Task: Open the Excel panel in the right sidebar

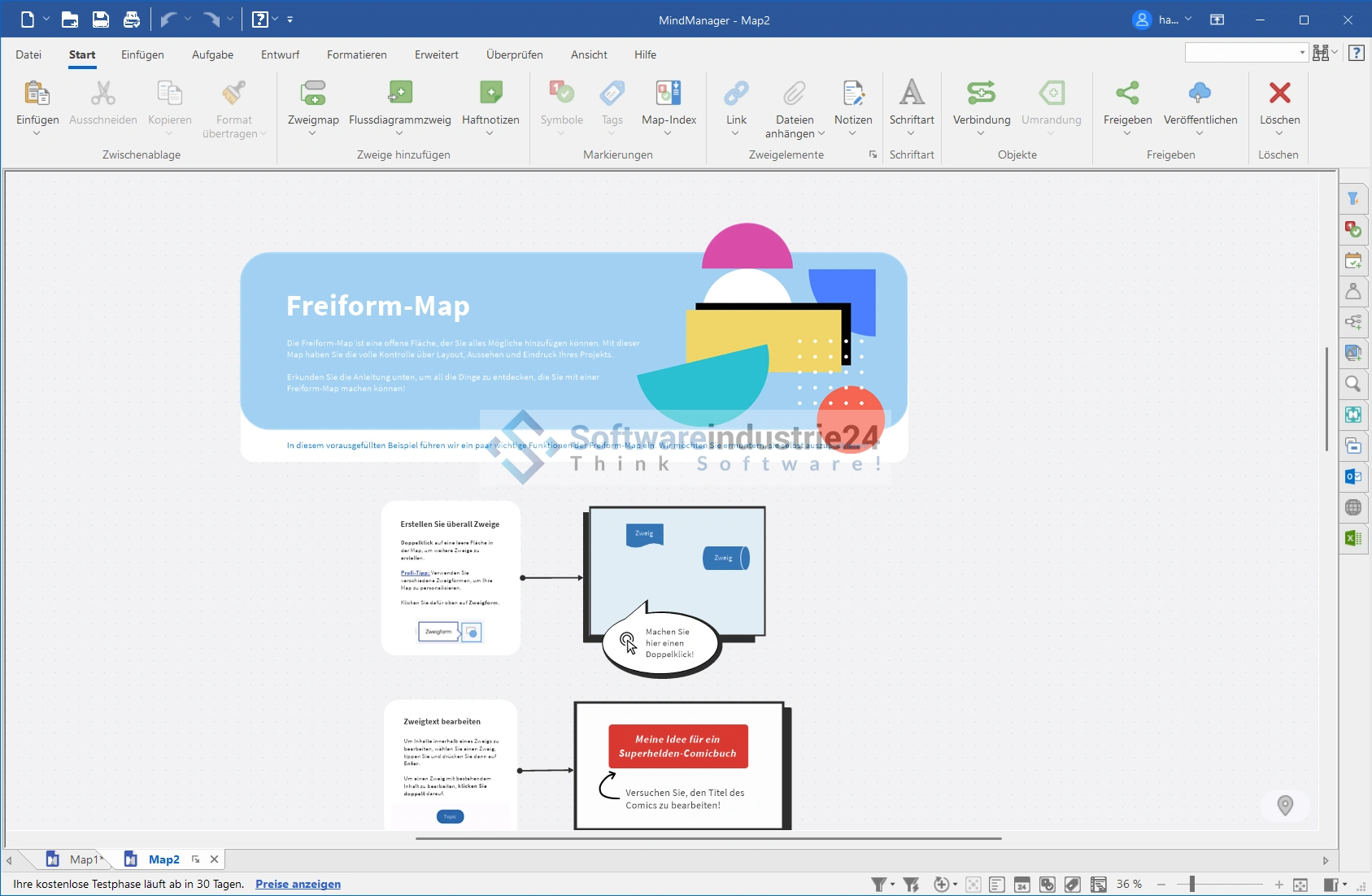Action: pyautogui.click(x=1353, y=538)
